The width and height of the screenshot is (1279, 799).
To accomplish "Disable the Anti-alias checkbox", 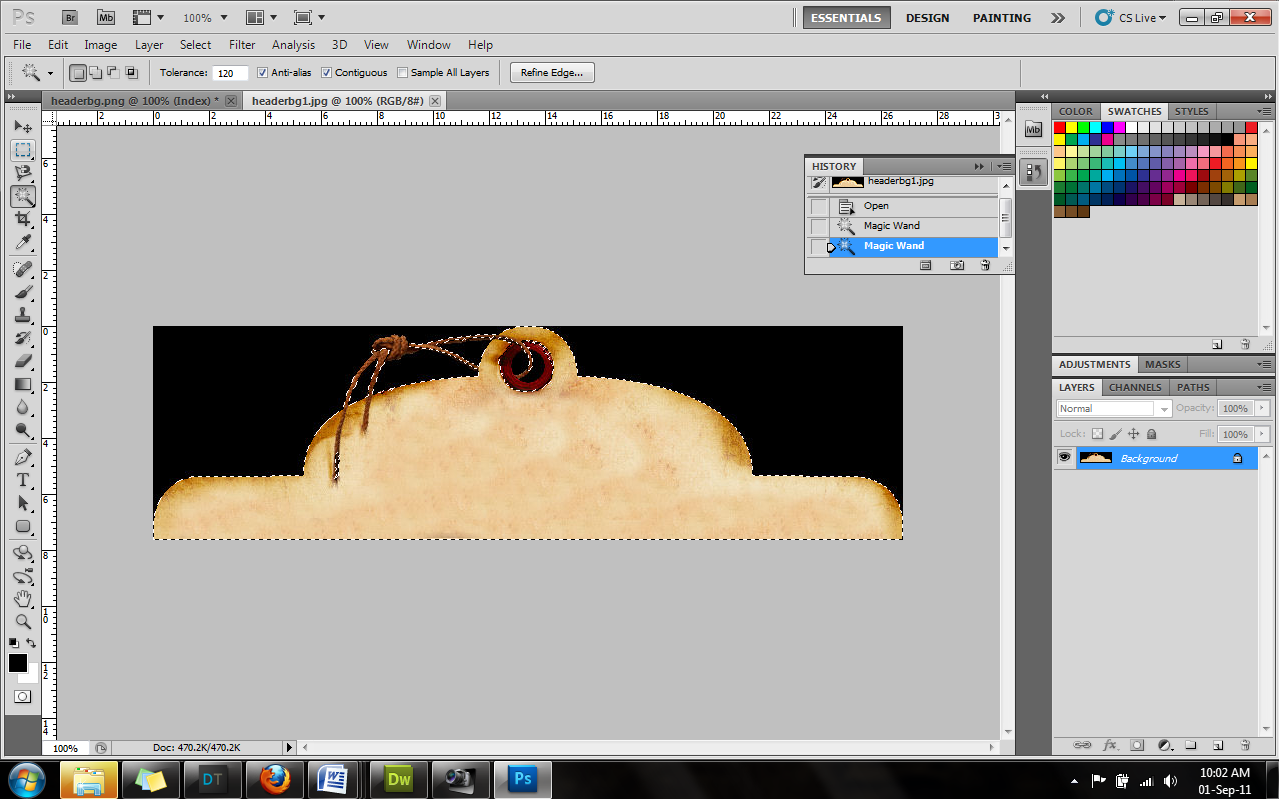I will click(x=263, y=73).
